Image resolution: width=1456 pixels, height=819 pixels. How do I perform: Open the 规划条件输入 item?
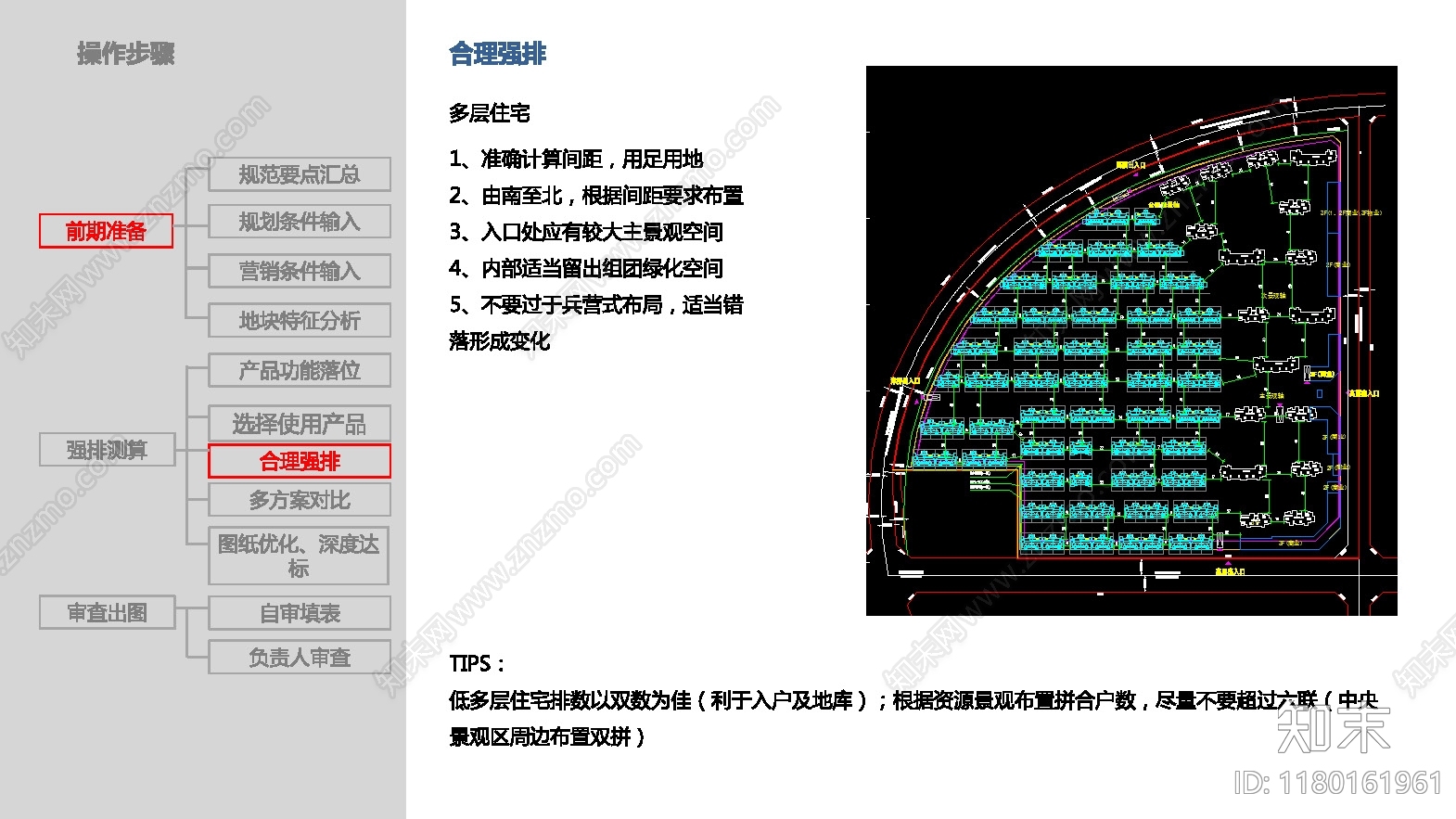click(x=300, y=222)
